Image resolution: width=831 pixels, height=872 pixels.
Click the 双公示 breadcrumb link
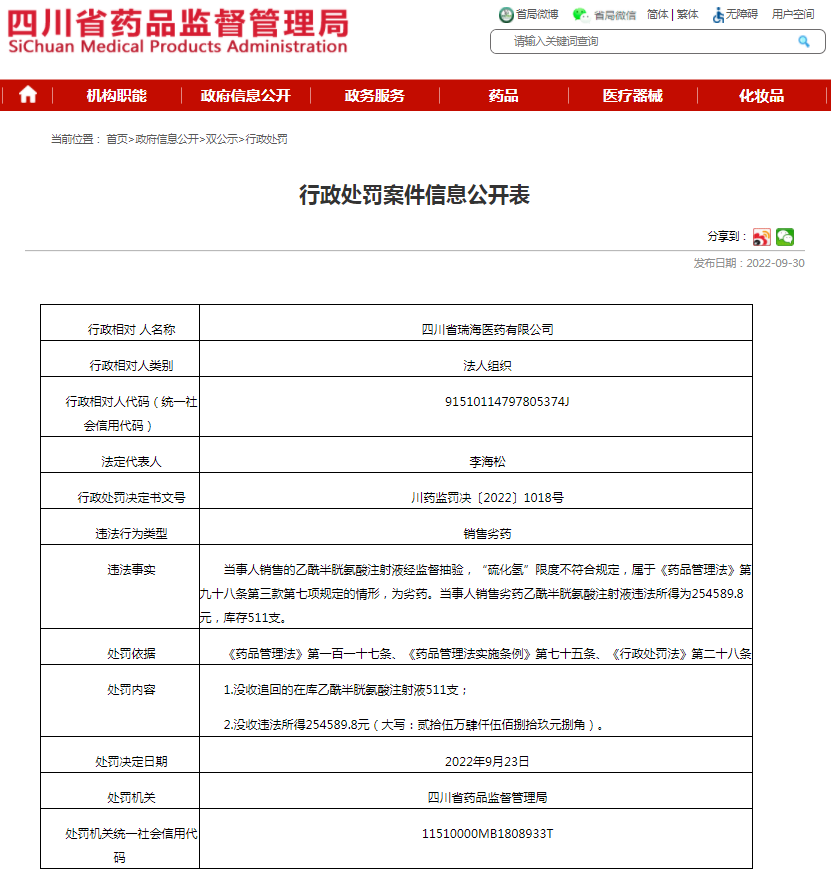(221, 139)
